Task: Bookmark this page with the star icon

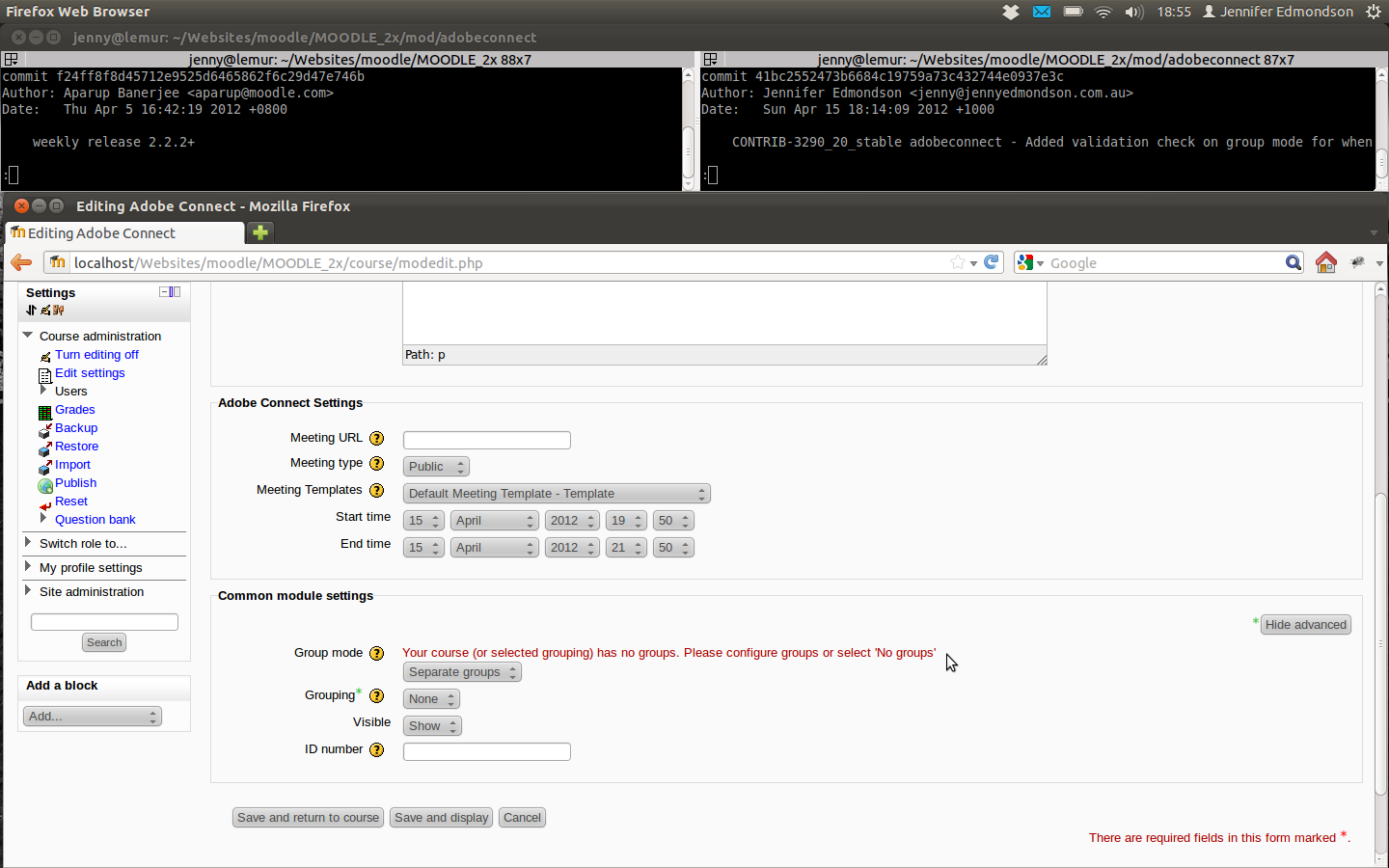Action: click(x=957, y=262)
